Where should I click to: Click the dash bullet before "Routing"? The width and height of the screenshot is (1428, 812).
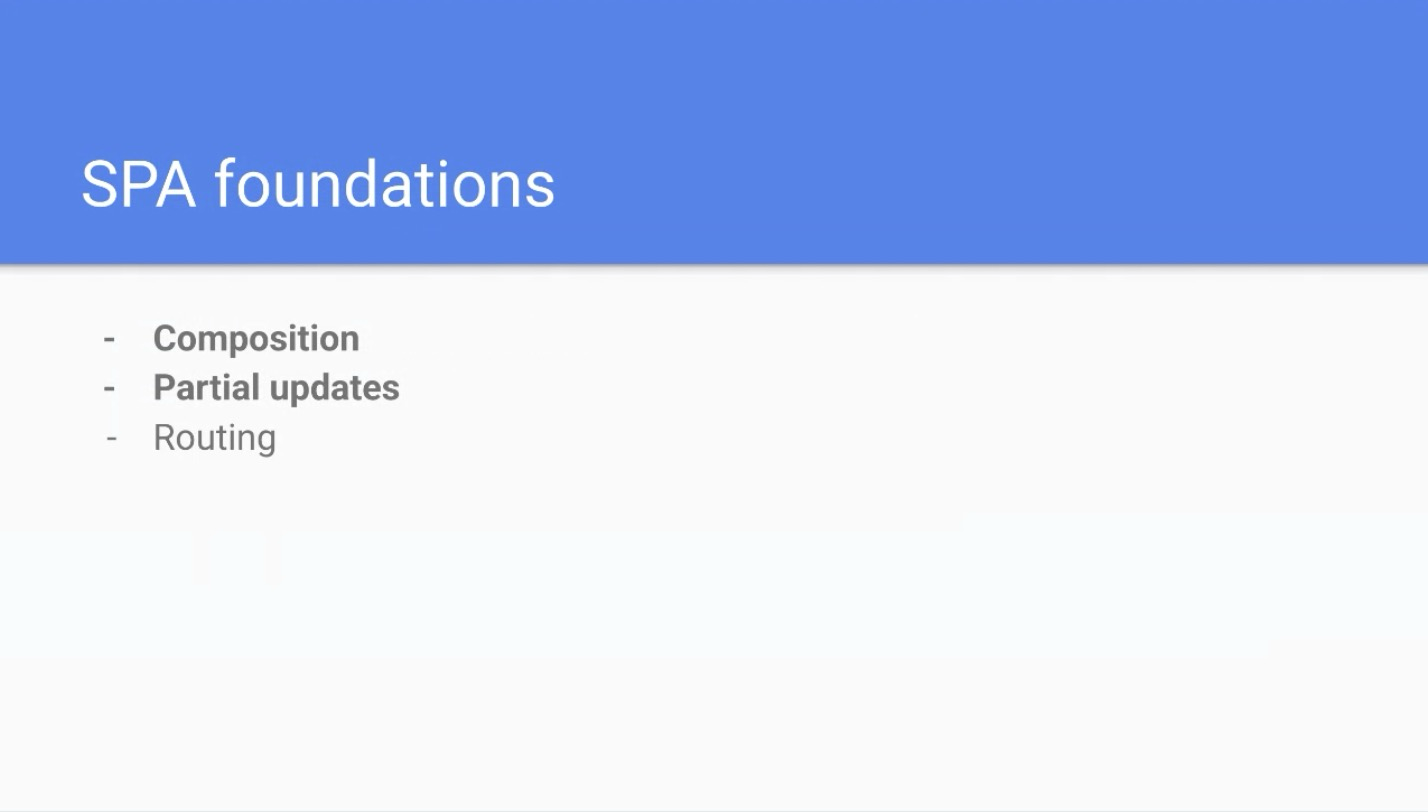tap(111, 438)
